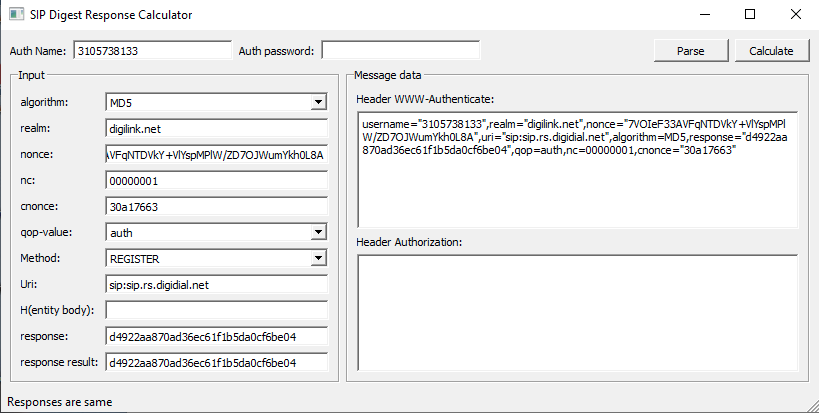Click the cnonce field with 30a17663
This screenshot has height=413, width=819.
click(x=216, y=206)
